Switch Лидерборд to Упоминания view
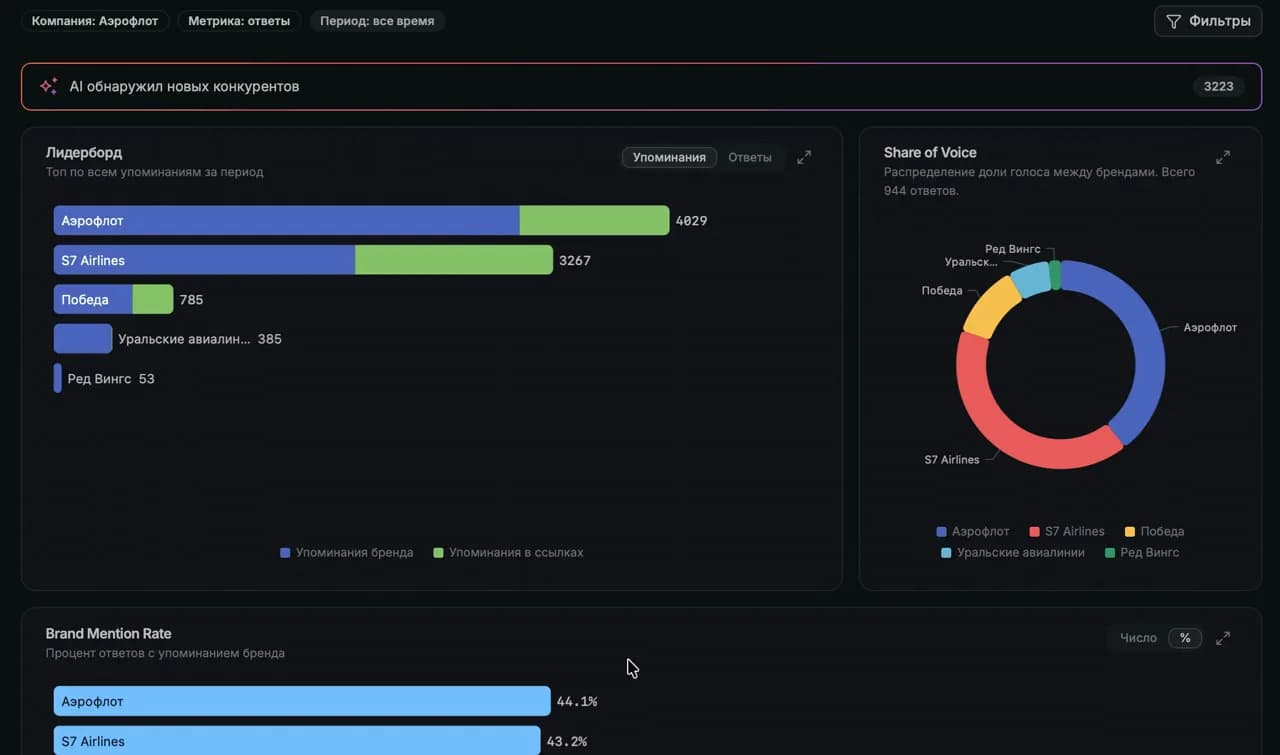 [x=669, y=157]
